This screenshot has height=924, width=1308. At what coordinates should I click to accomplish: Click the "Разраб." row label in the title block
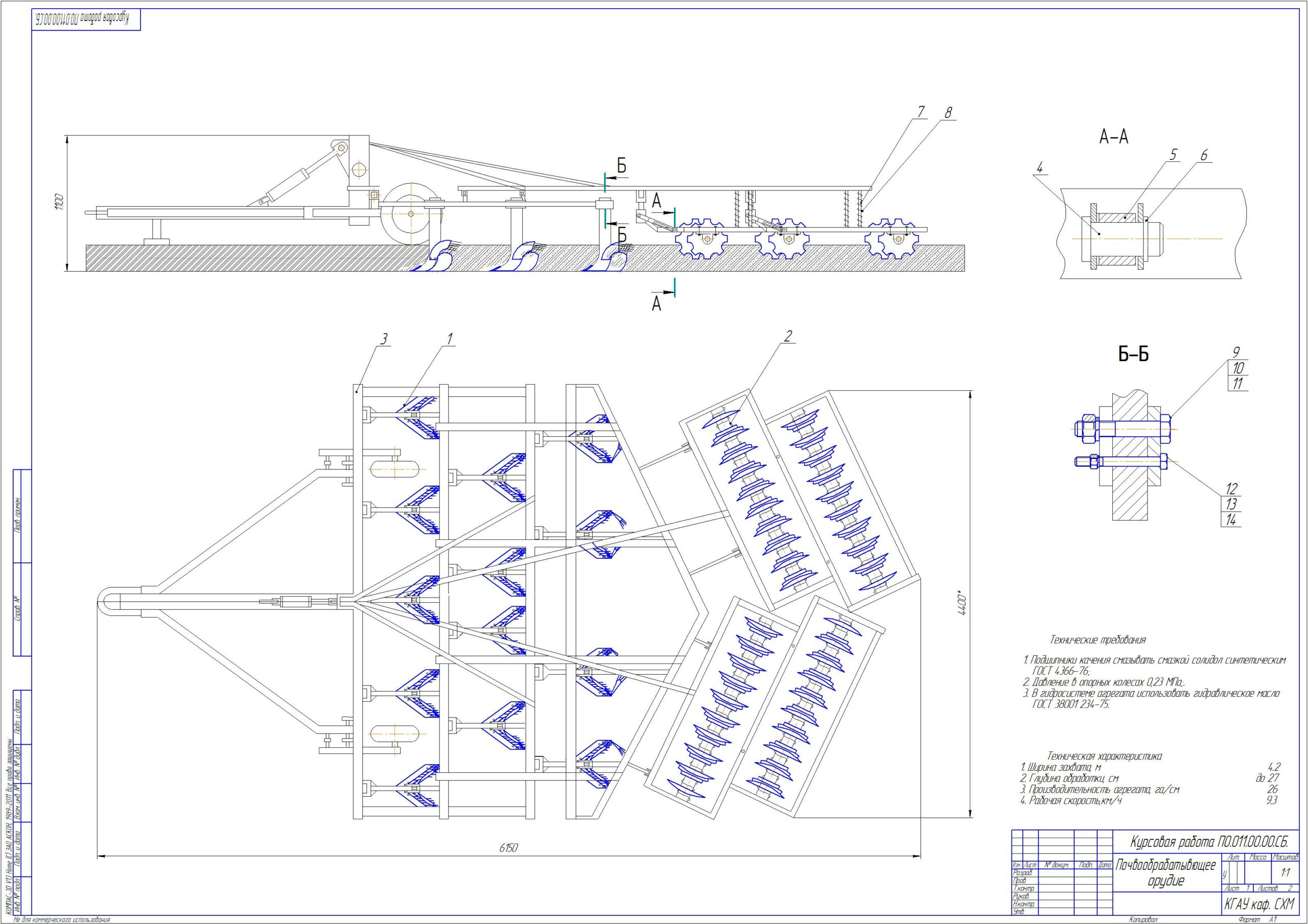tap(1023, 873)
